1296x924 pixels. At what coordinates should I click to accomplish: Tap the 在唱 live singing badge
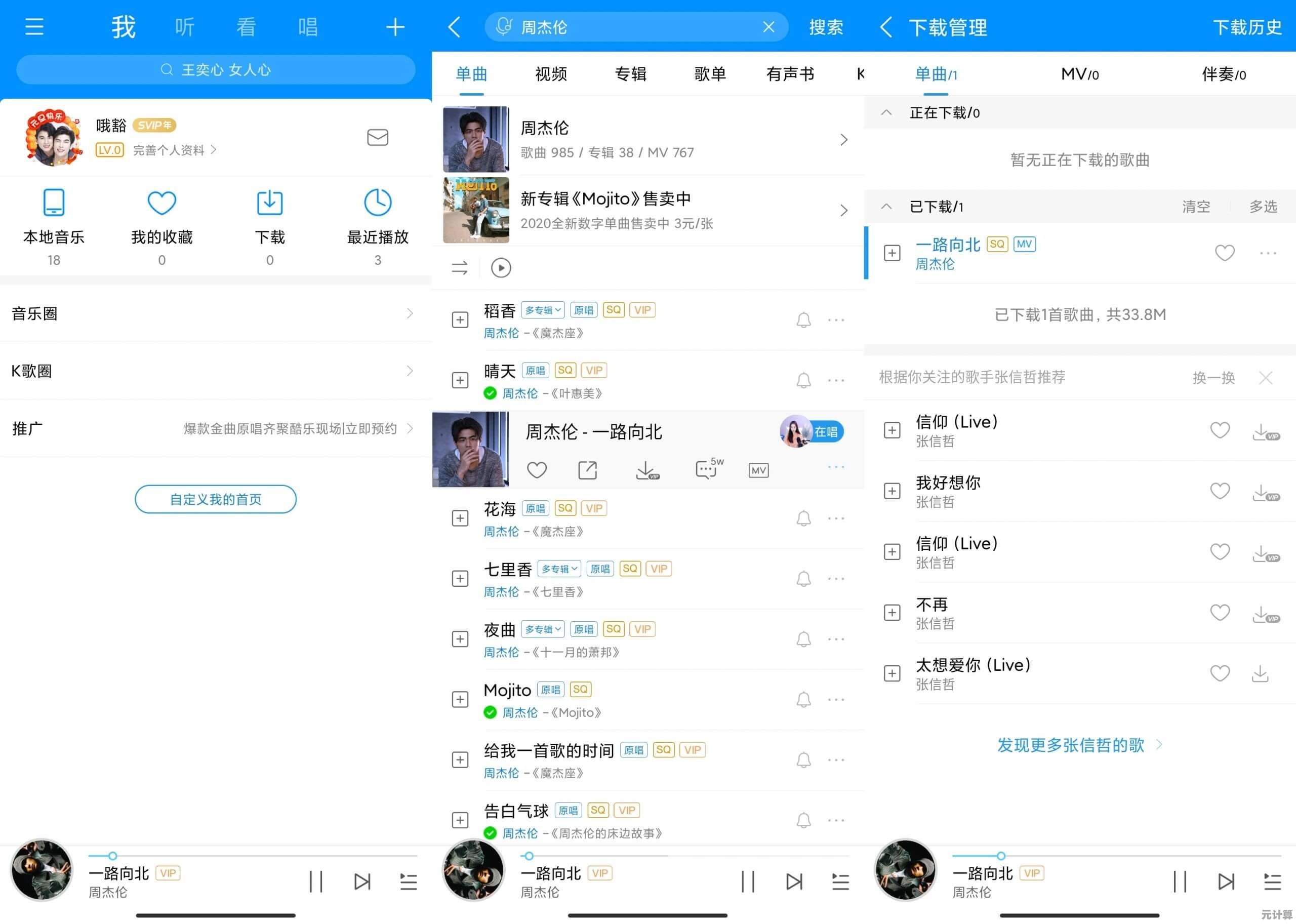click(812, 431)
